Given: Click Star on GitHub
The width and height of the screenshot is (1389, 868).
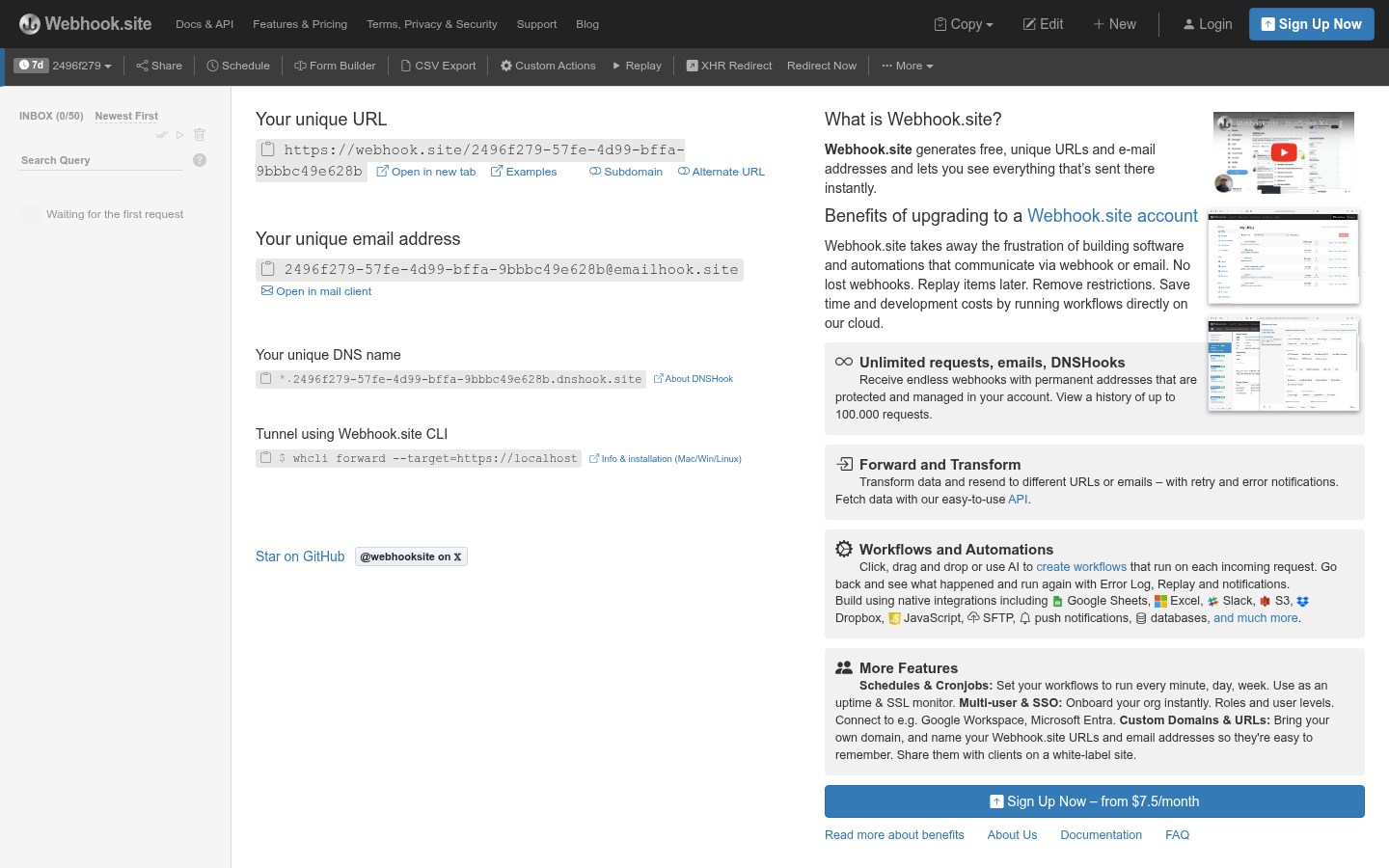Looking at the screenshot, I should pyautogui.click(x=300, y=556).
